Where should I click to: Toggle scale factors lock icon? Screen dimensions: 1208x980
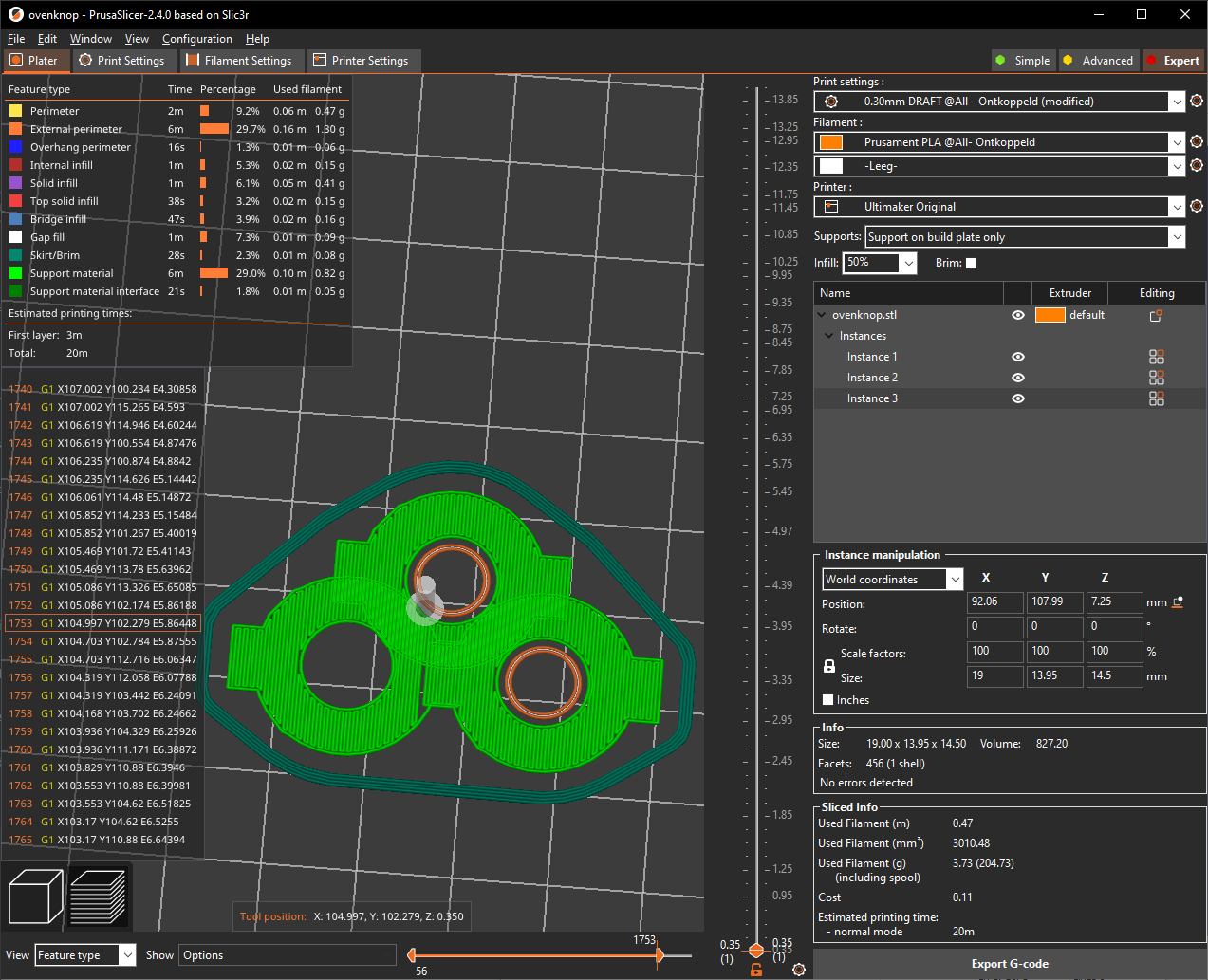click(x=829, y=666)
